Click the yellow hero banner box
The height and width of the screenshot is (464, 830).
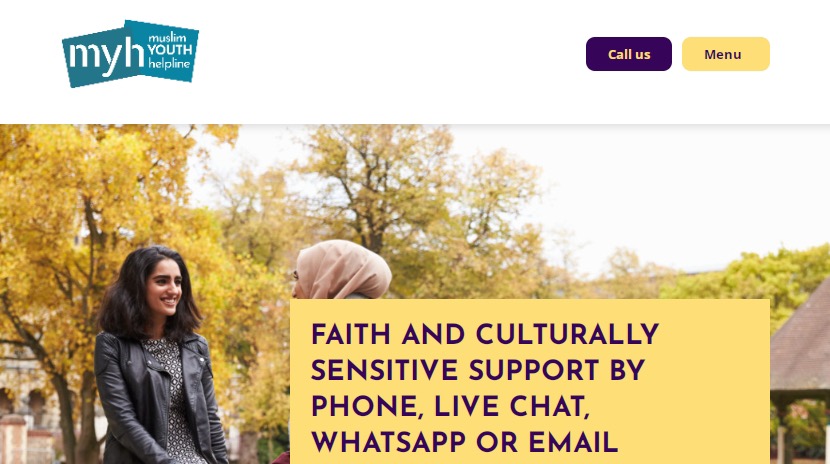(529, 381)
